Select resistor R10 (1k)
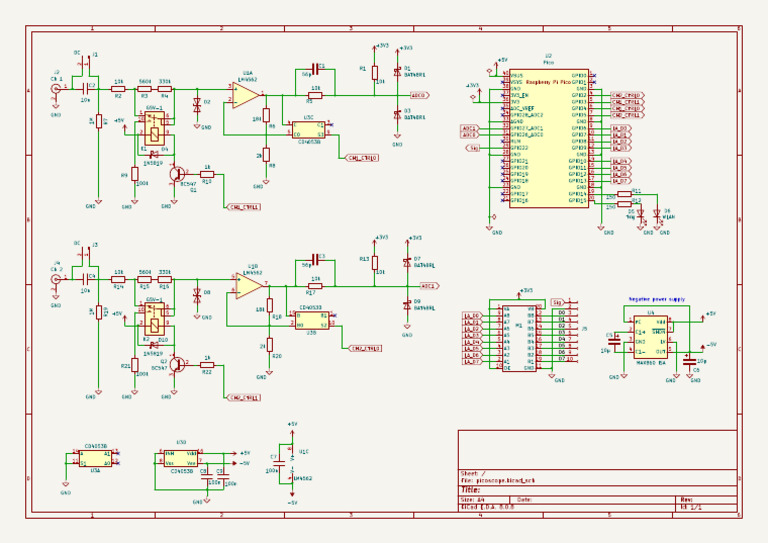768x543 pixels. tap(207, 174)
